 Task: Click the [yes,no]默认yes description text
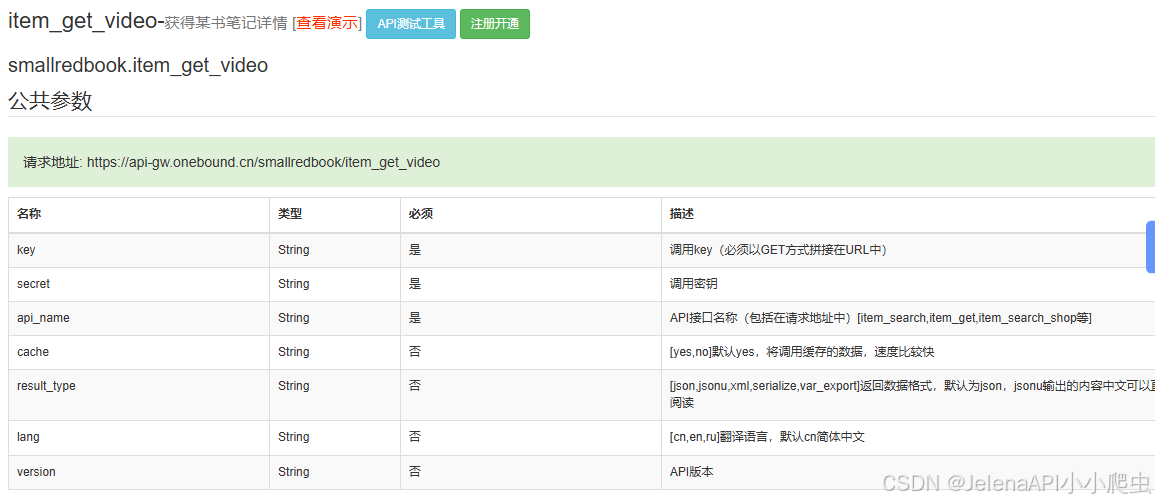[x=801, y=352]
